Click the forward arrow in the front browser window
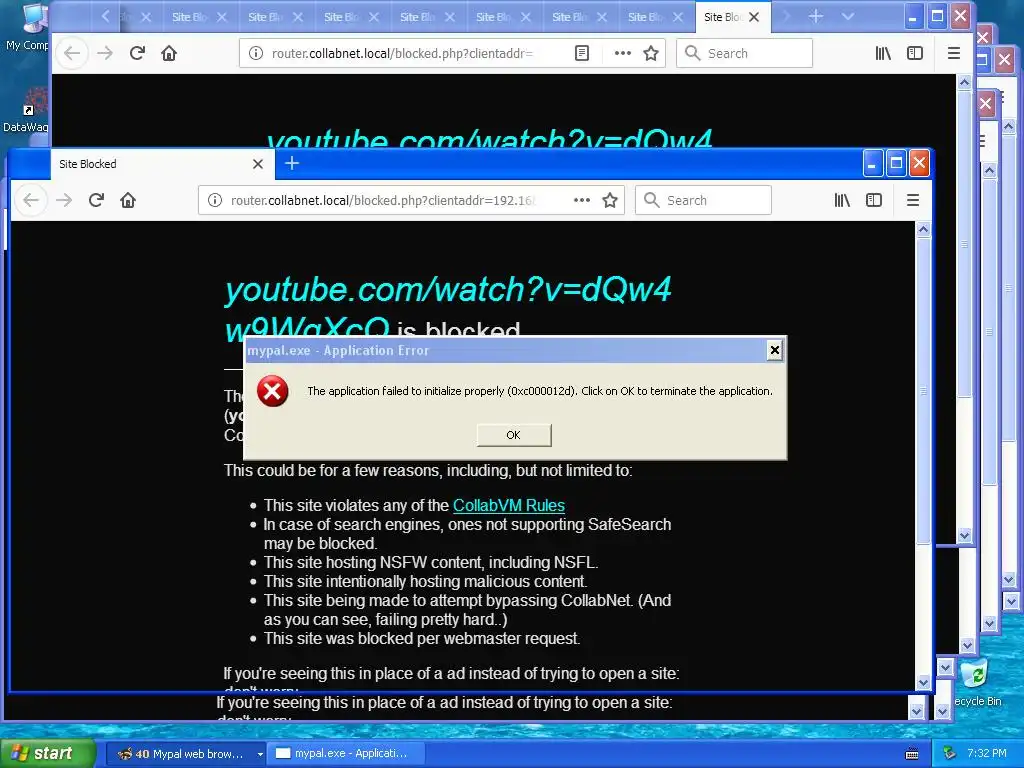1024x768 pixels. pos(64,200)
